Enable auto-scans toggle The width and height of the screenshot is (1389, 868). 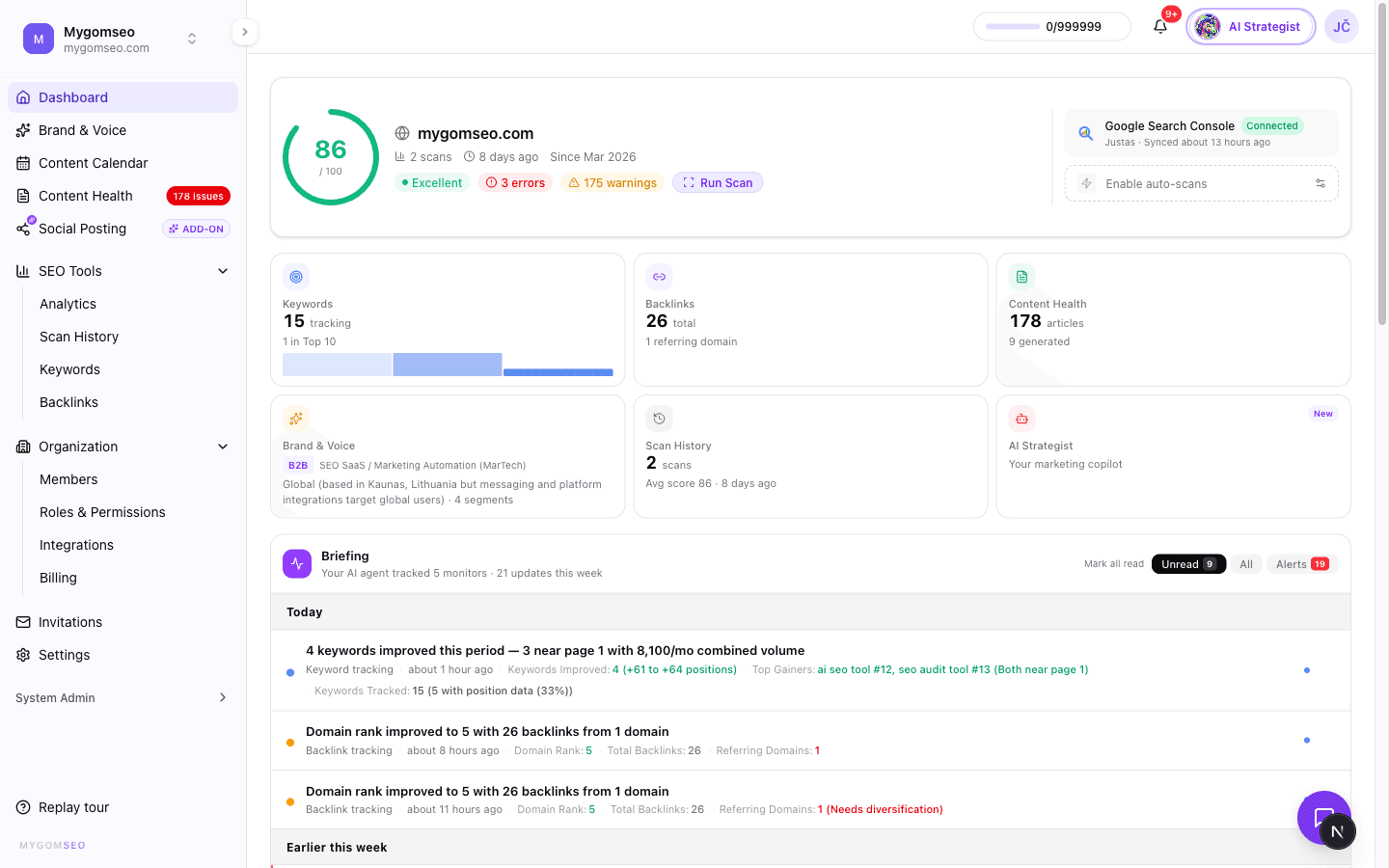point(1322,182)
